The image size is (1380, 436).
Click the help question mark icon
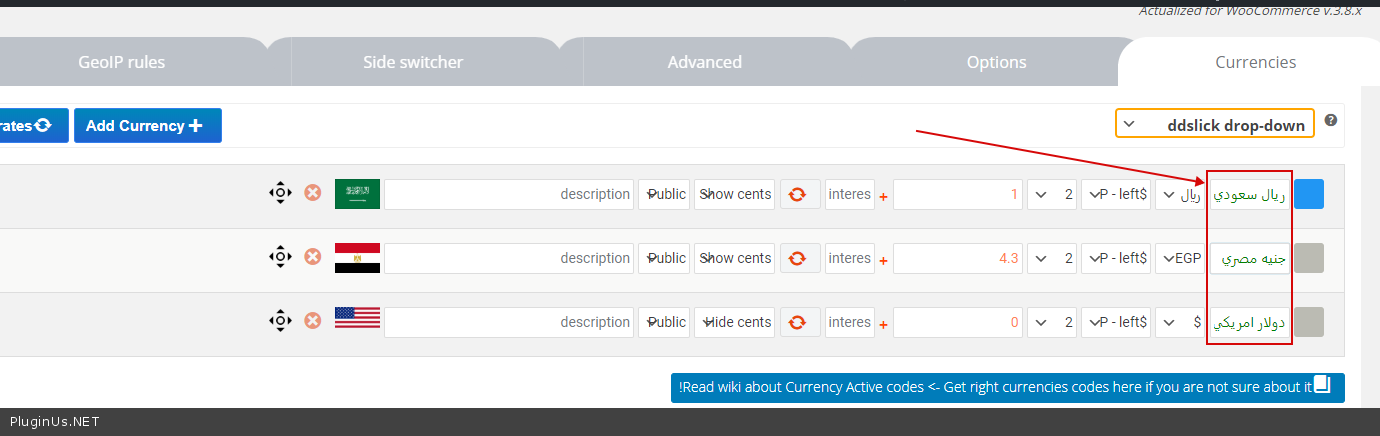tap(1331, 120)
